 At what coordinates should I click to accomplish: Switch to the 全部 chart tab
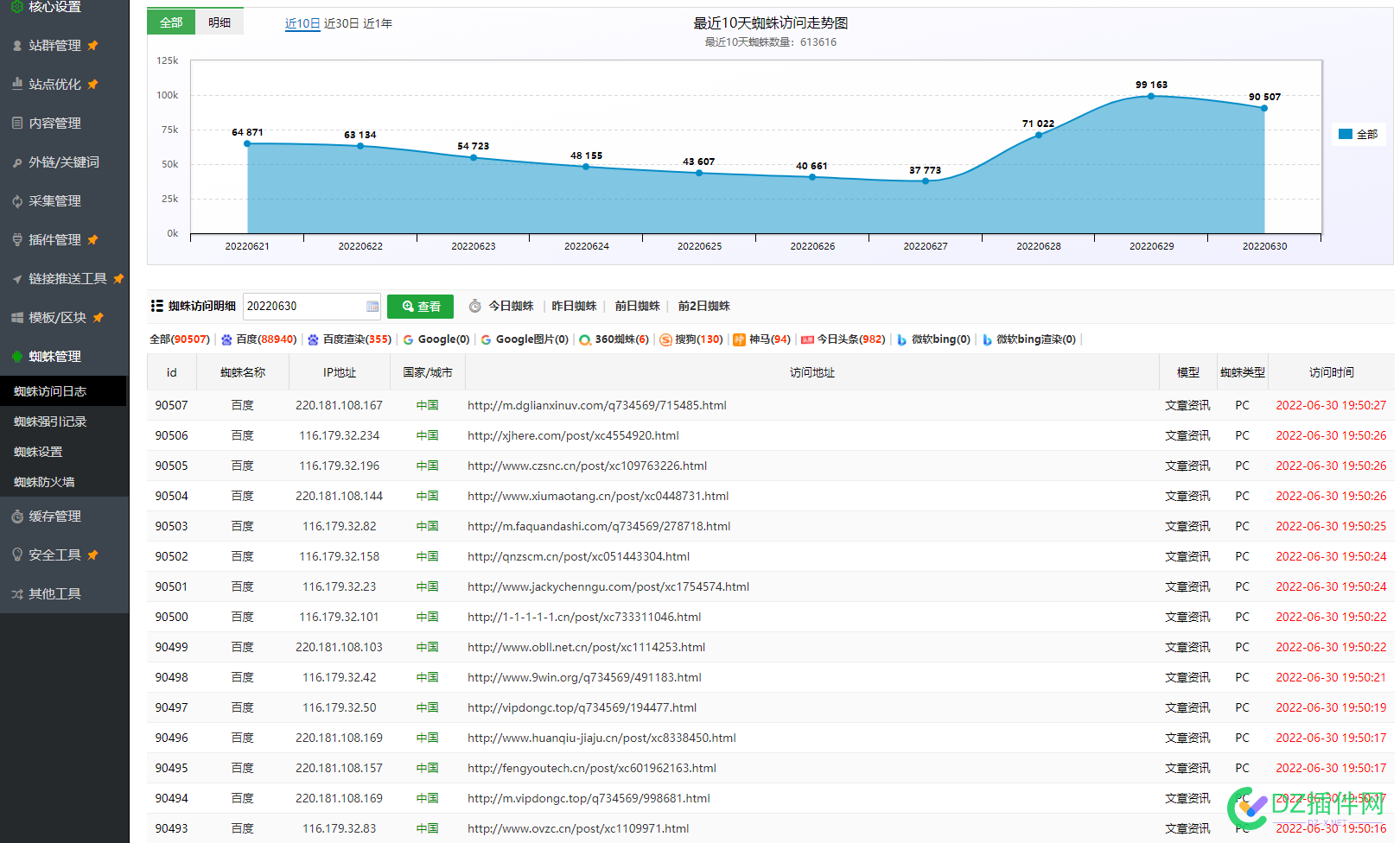pos(171,22)
